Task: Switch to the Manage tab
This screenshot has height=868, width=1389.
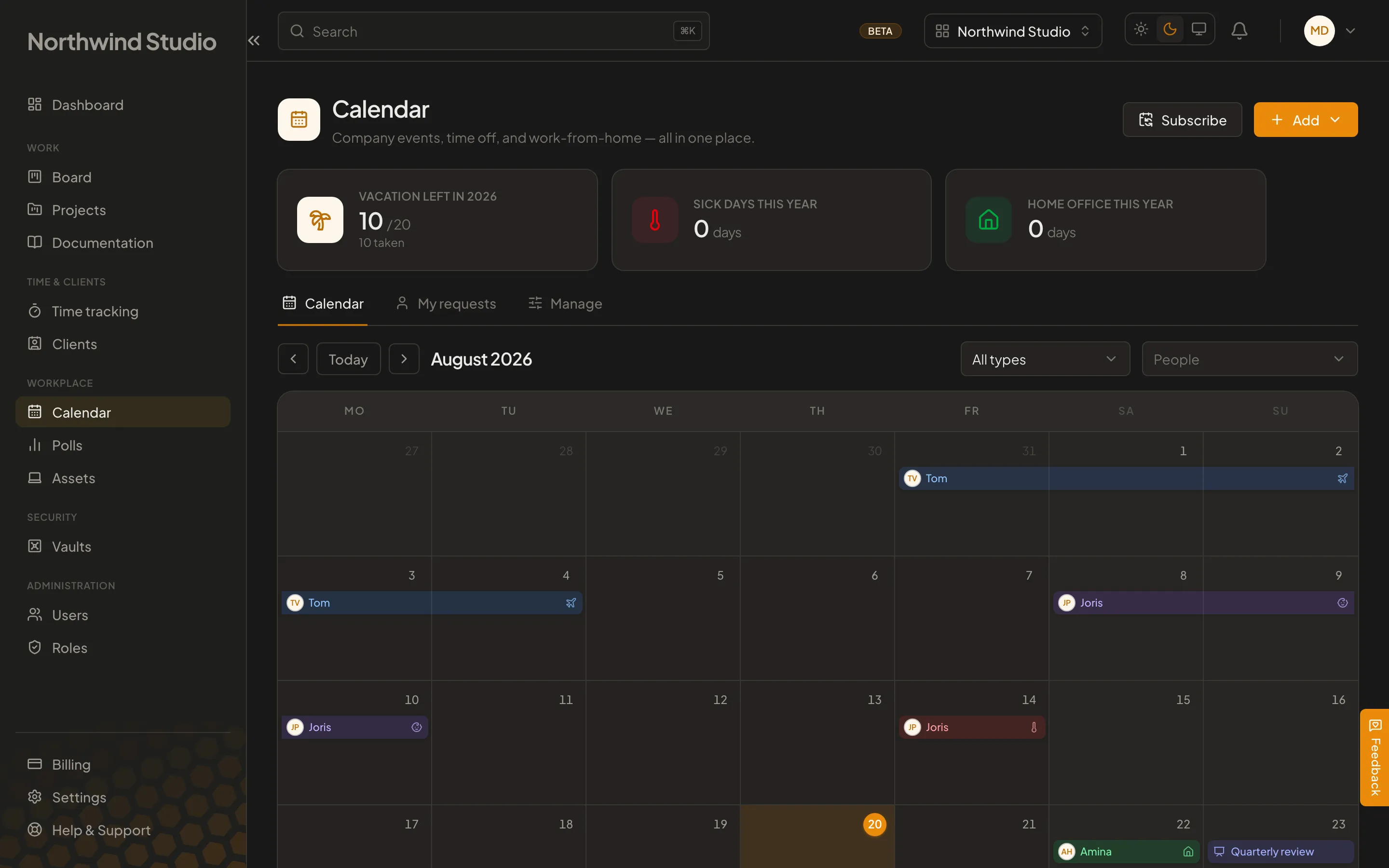Action: [x=565, y=303]
